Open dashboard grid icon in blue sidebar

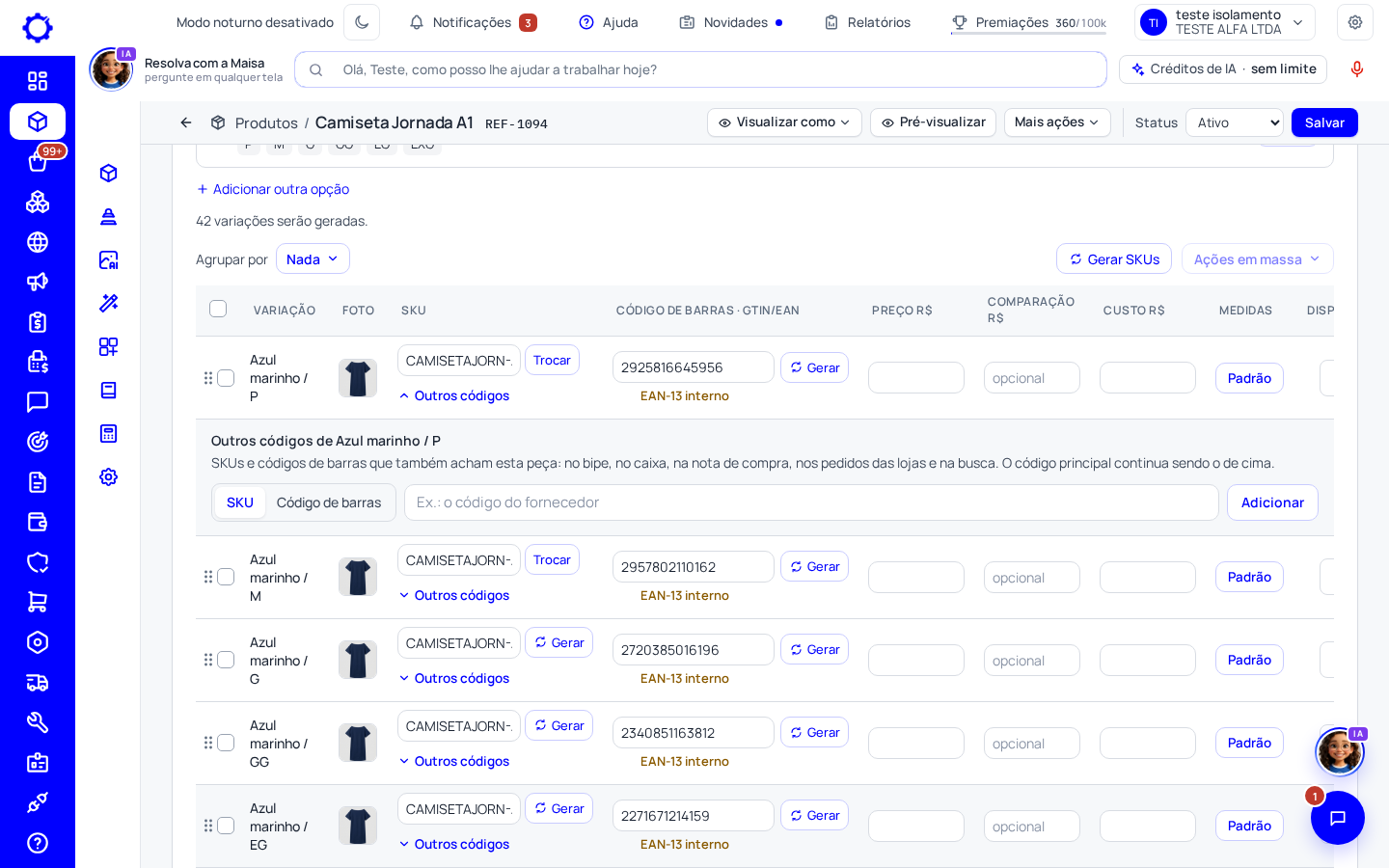point(38,81)
